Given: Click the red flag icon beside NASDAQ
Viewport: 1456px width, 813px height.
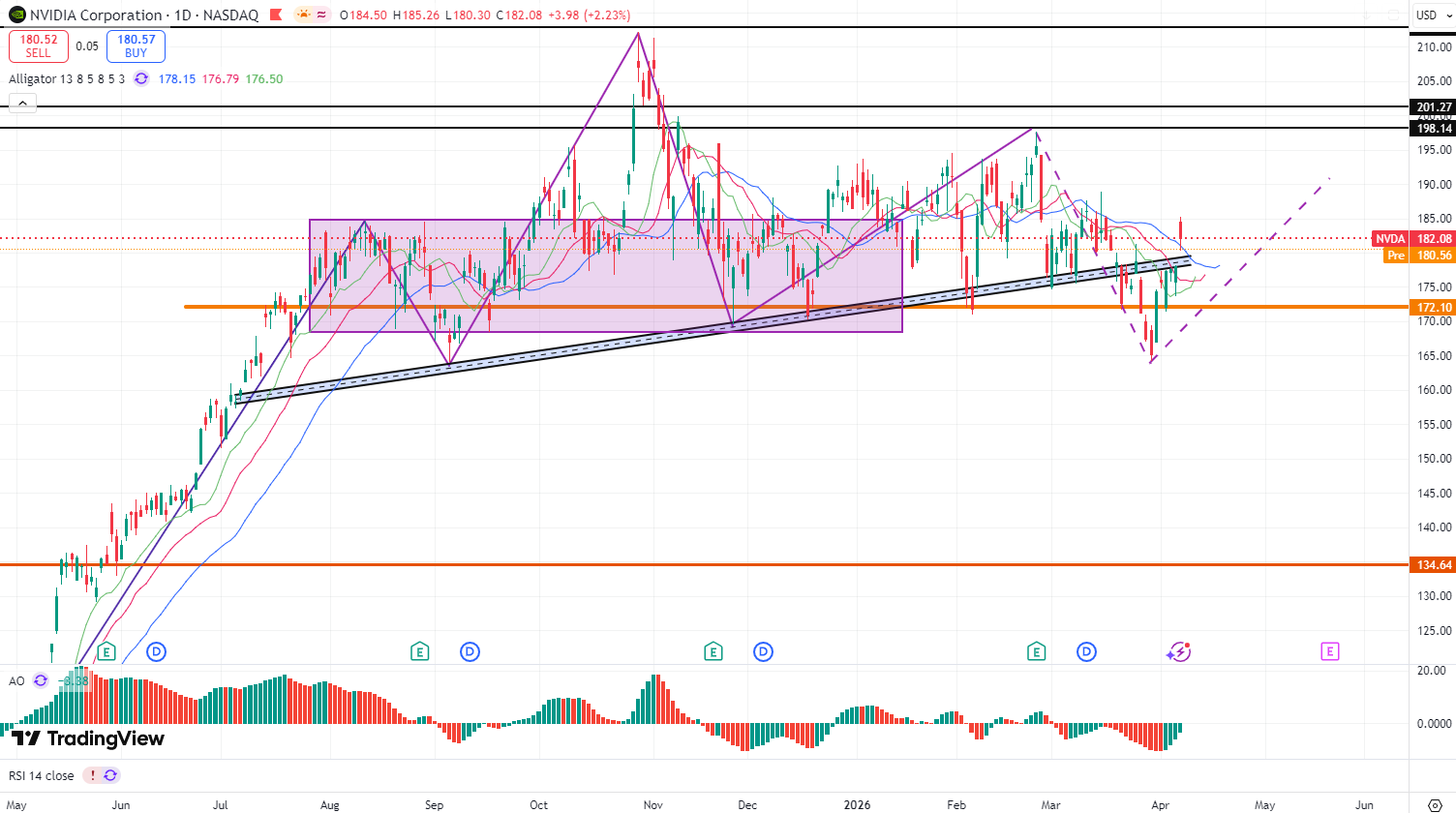Looking at the screenshot, I should (x=276, y=15).
